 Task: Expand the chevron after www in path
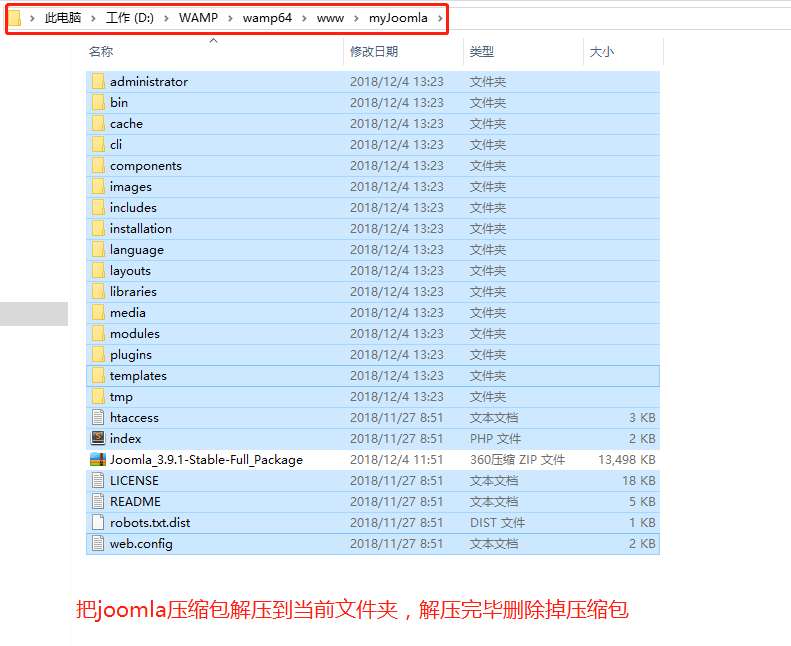[356, 19]
